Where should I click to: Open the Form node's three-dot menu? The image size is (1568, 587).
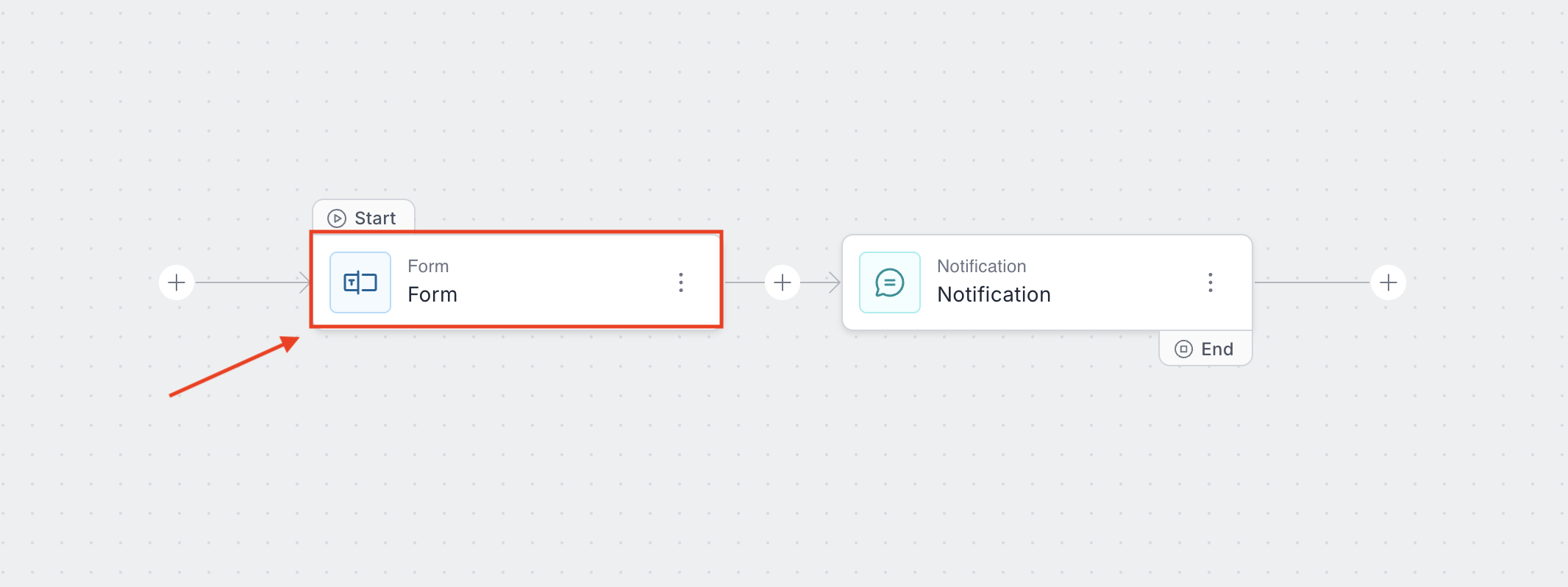pyautogui.click(x=681, y=282)
